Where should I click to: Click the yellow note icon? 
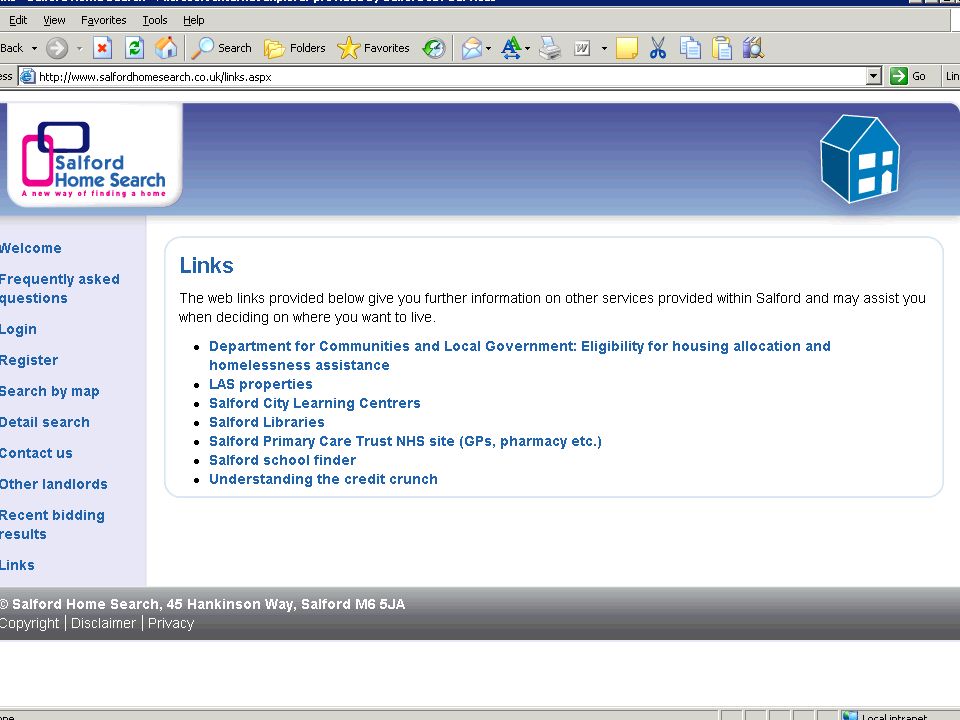pyautogui.click(x=626, y=48)
